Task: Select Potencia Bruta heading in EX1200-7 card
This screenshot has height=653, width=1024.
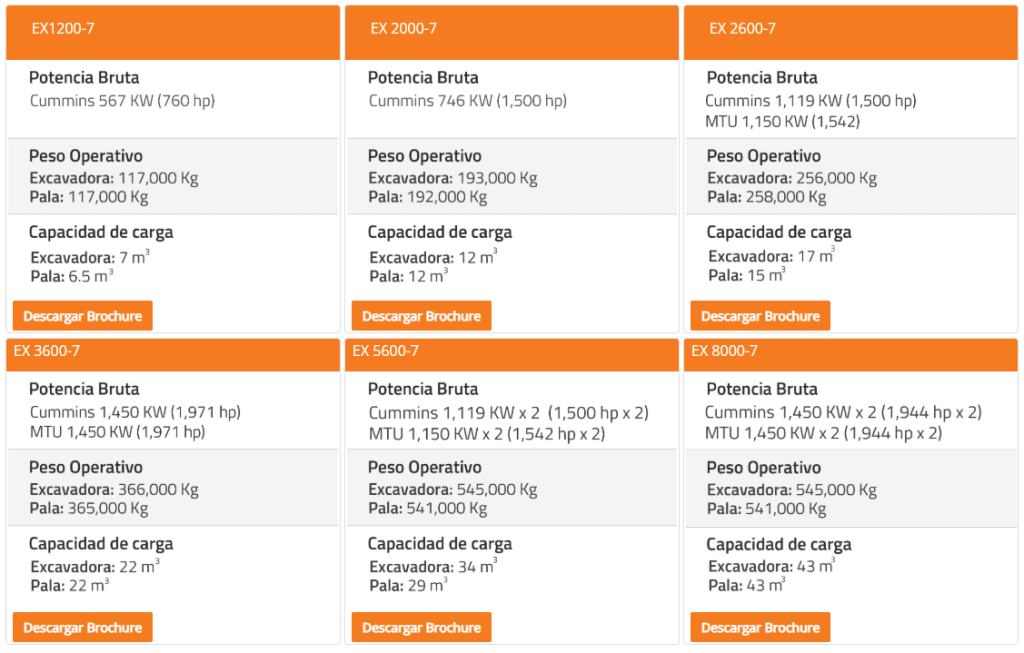Action: point(84,78)
